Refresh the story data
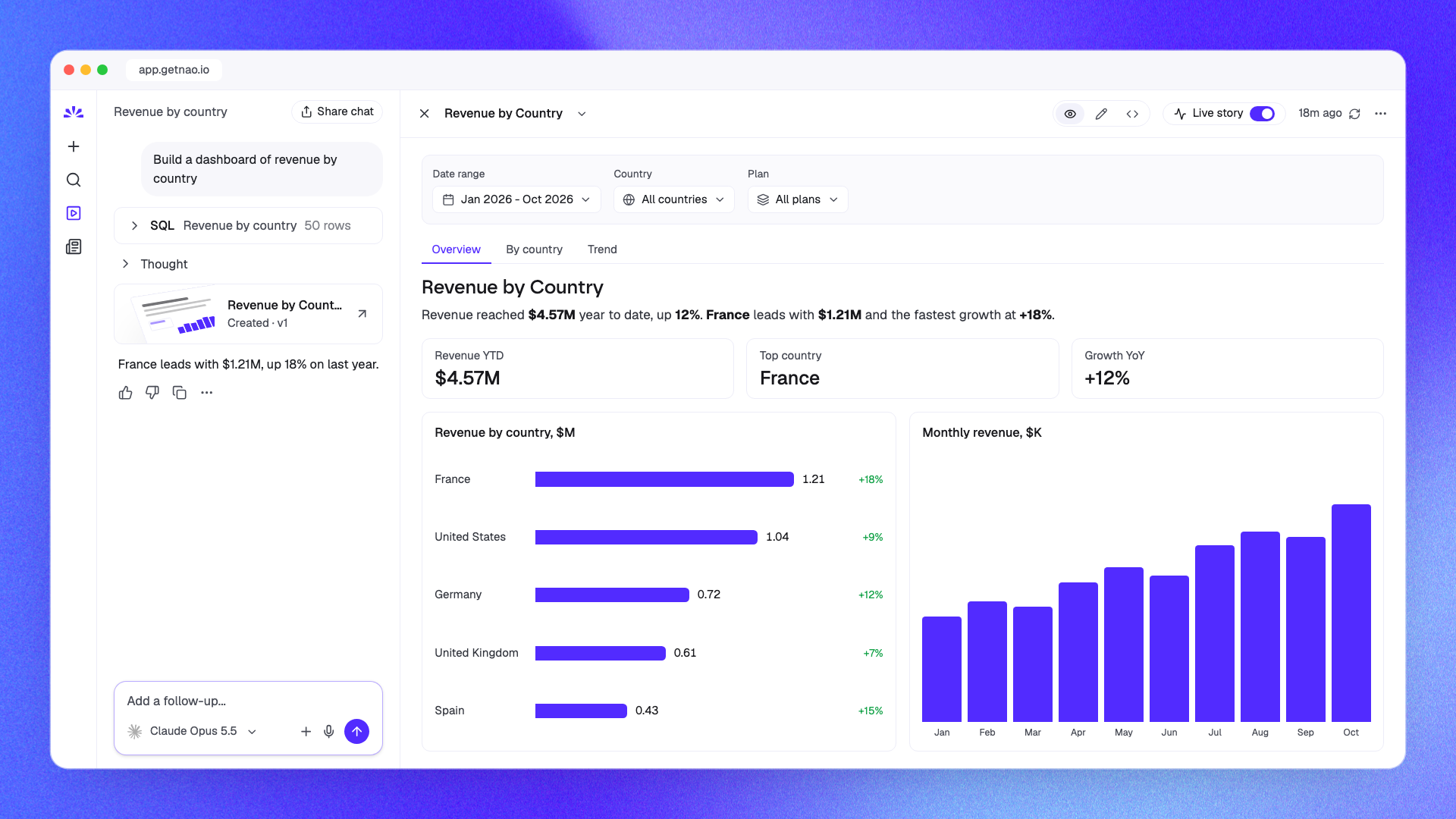 (1354, 114)
